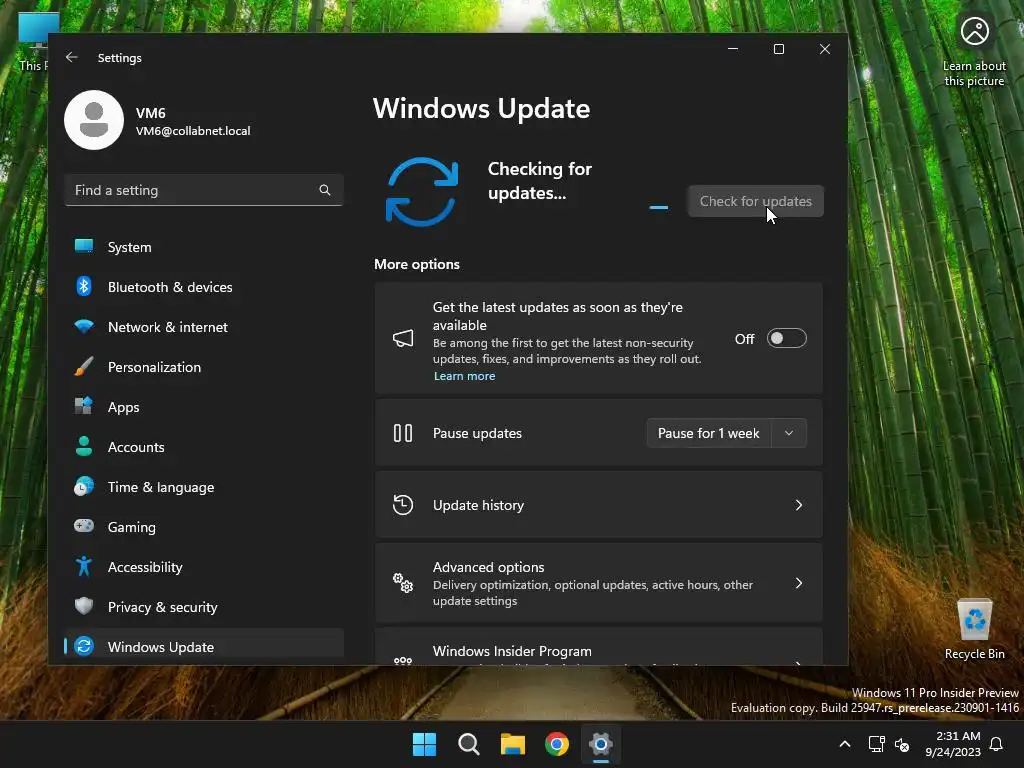The width and height of the screenshot is (1024, 768).
Task: Expand the Pause updates duration dropdown arrow
Action: click(789, 433)
